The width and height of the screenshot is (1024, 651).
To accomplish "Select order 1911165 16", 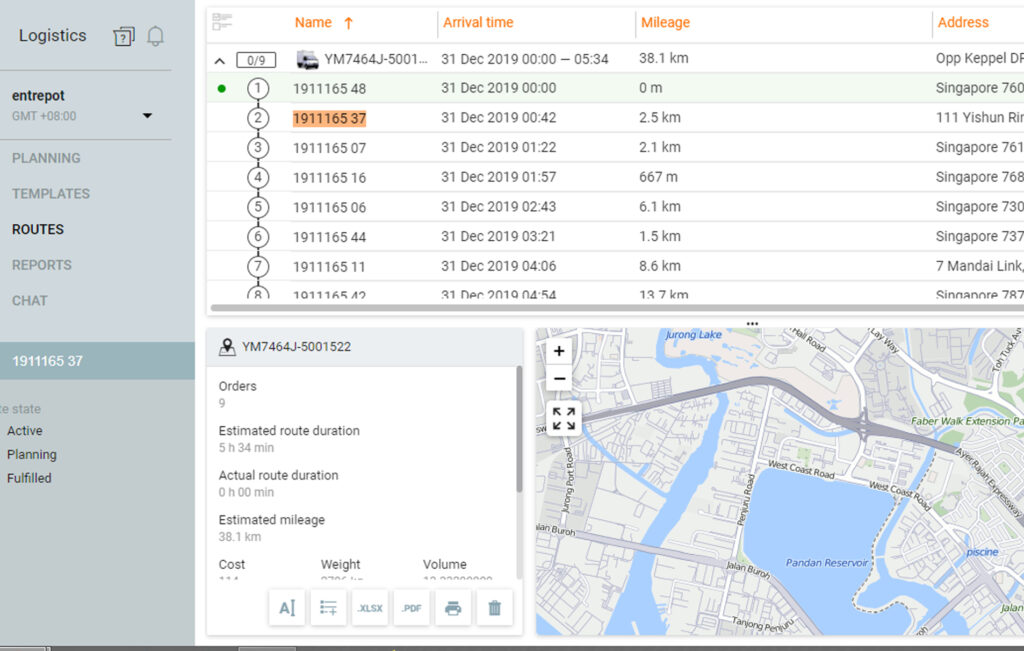I will pos(329,178).
